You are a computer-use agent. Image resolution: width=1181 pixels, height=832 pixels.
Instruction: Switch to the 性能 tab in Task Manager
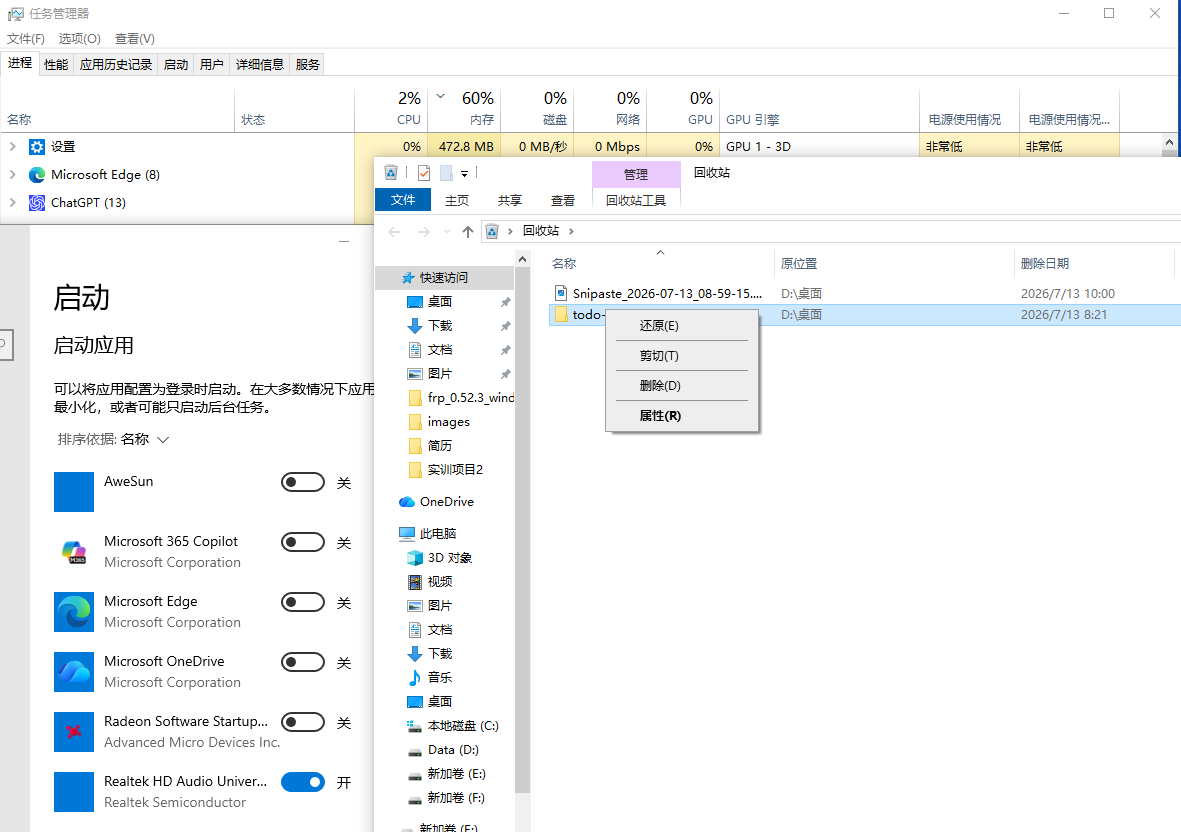[56, 65]
